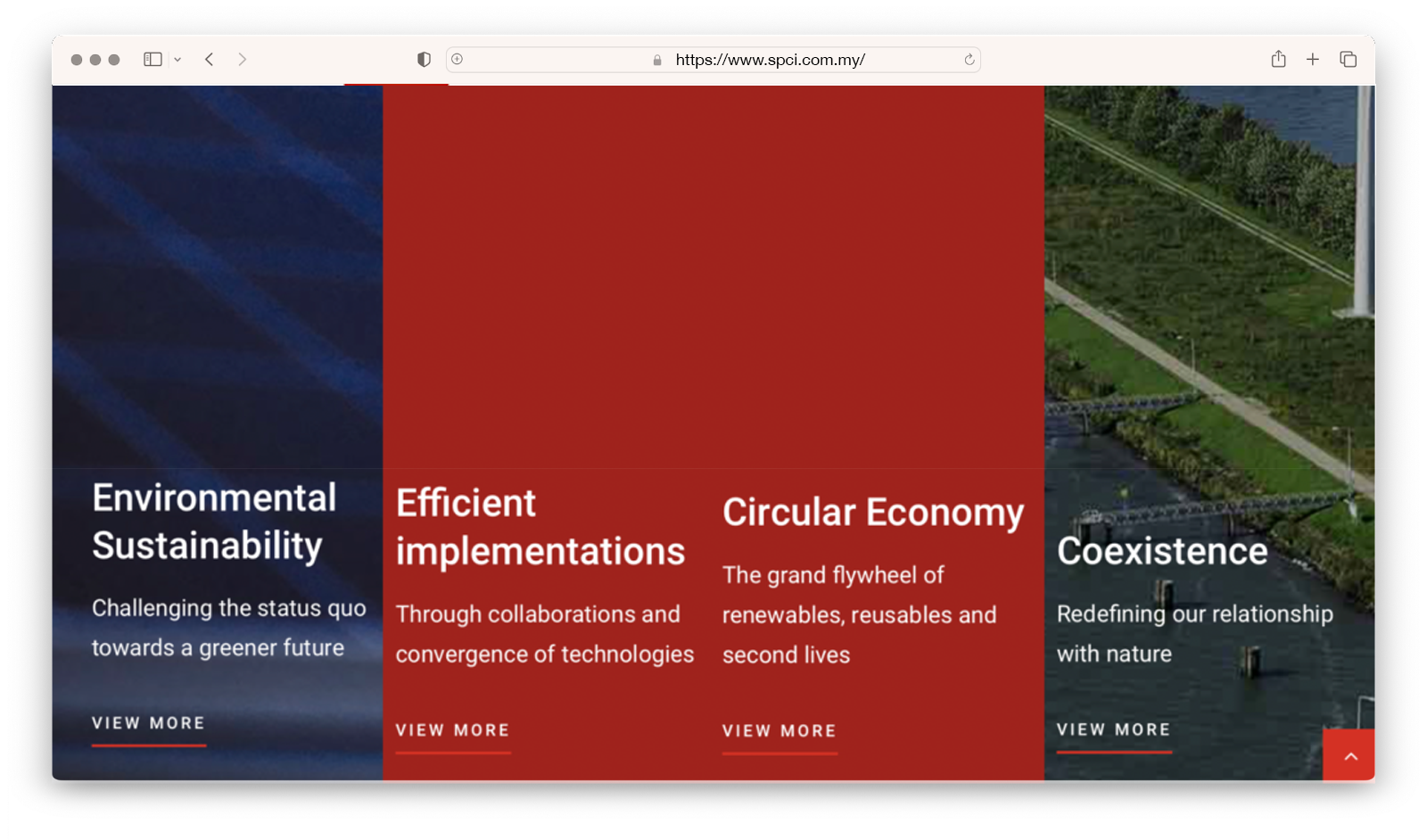Click the website settings icon in the address bar

pyautogui.click(x=457, y=59)
